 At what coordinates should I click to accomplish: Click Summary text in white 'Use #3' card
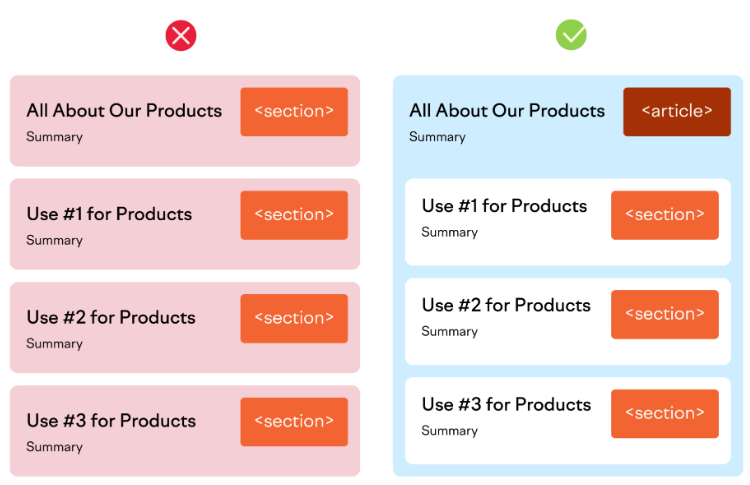tap(450, 431)
